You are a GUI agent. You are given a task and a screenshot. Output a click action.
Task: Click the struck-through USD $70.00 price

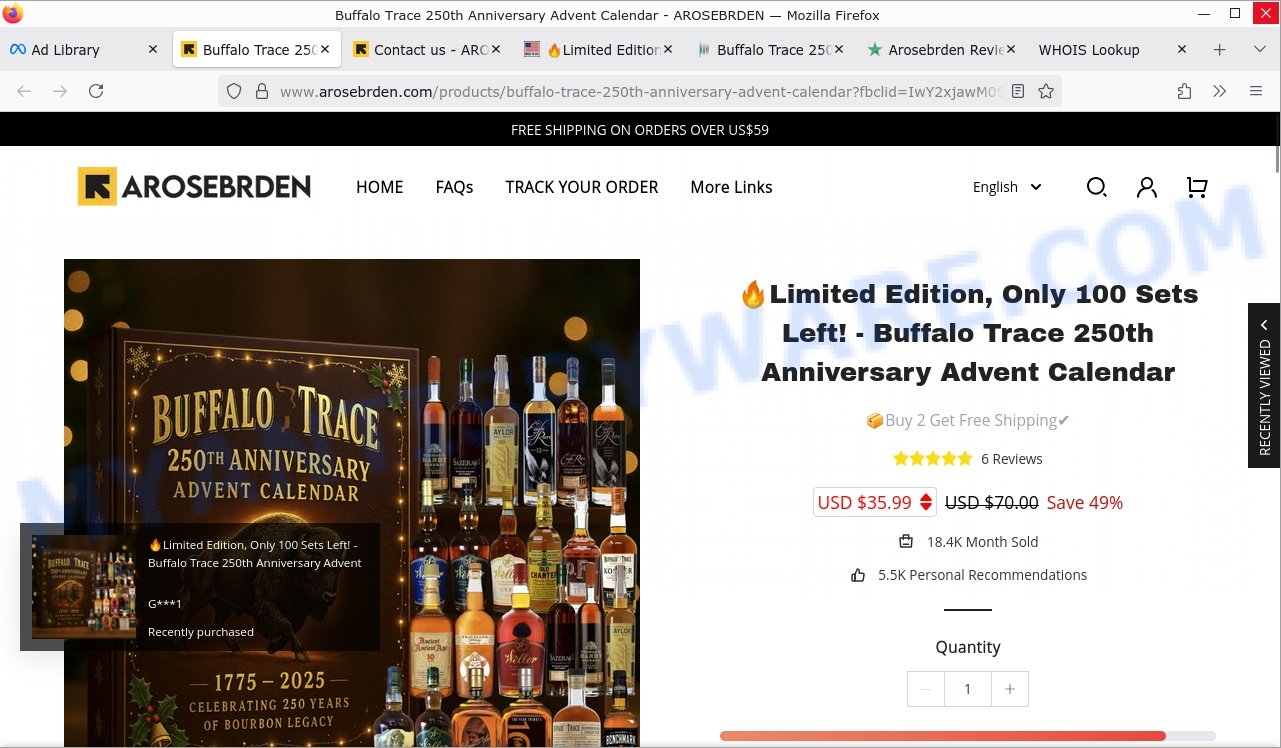(x=991, y=502)
